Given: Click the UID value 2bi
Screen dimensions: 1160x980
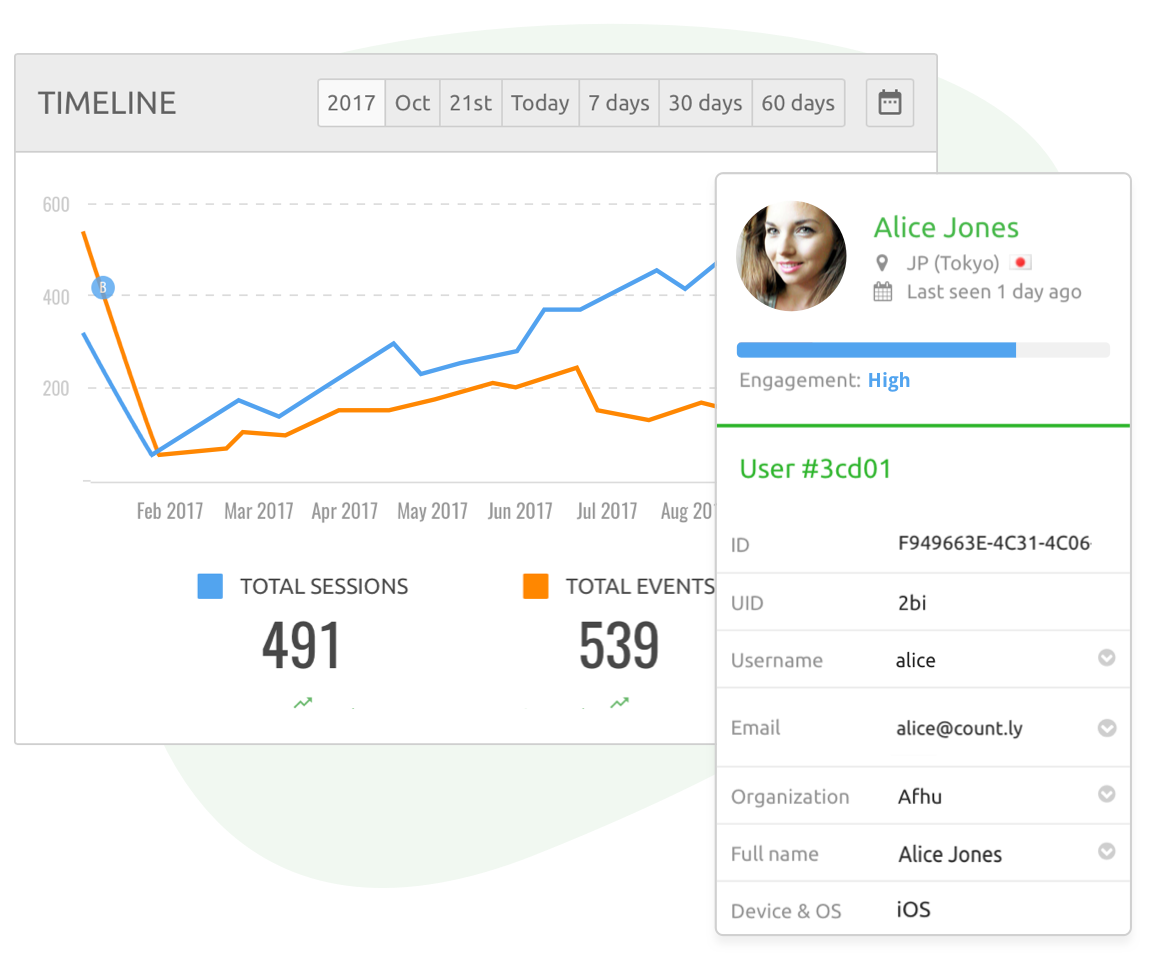Looking at the screenshot, I should click(x=912, y=603).
